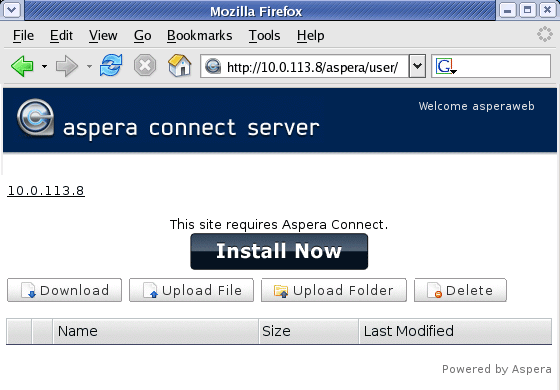Click the Install Now button
This screenshot has height=390, width=560.
tap(279, 251)
